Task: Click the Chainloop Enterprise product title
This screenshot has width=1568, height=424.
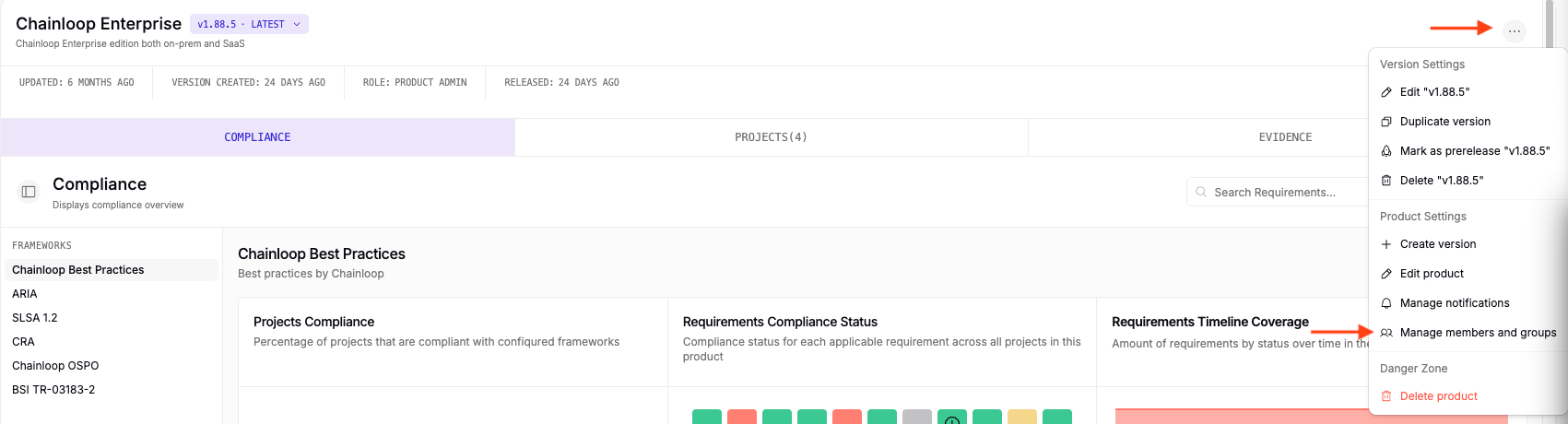Action: 99,24
